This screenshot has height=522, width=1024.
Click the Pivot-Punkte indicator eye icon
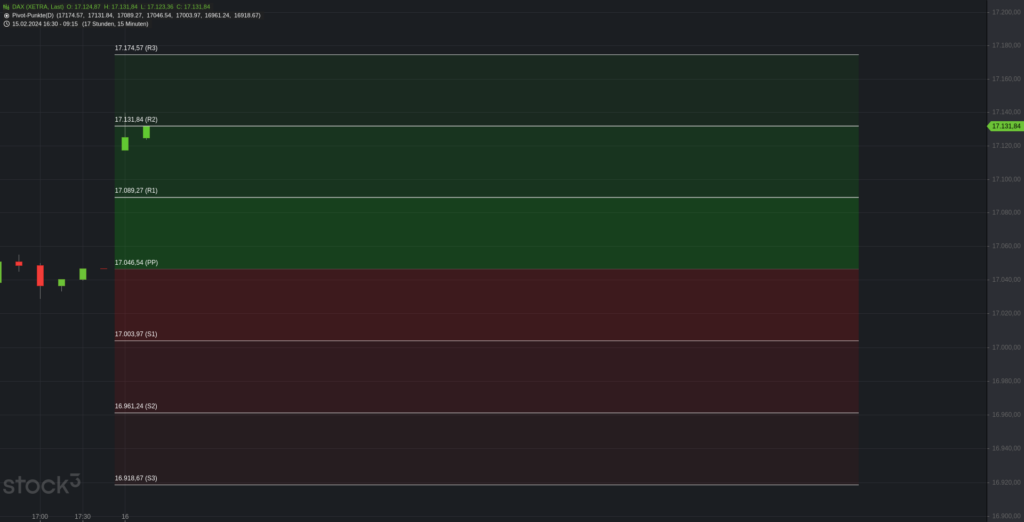point(6,15)
